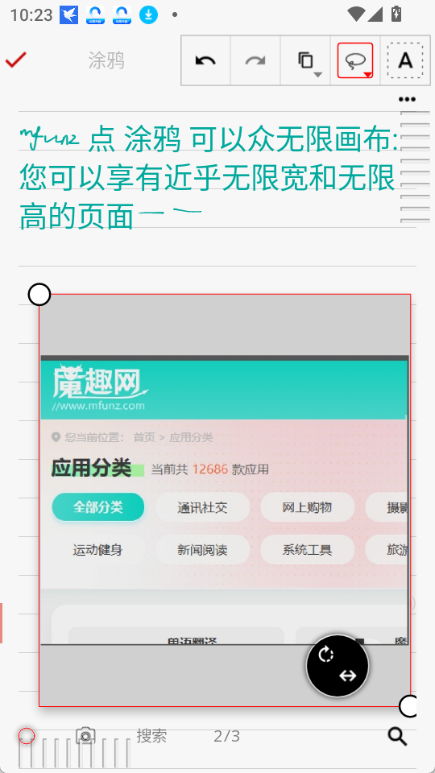
Task: Click the top-left resize handle circle
Action: tap(39, 295)
